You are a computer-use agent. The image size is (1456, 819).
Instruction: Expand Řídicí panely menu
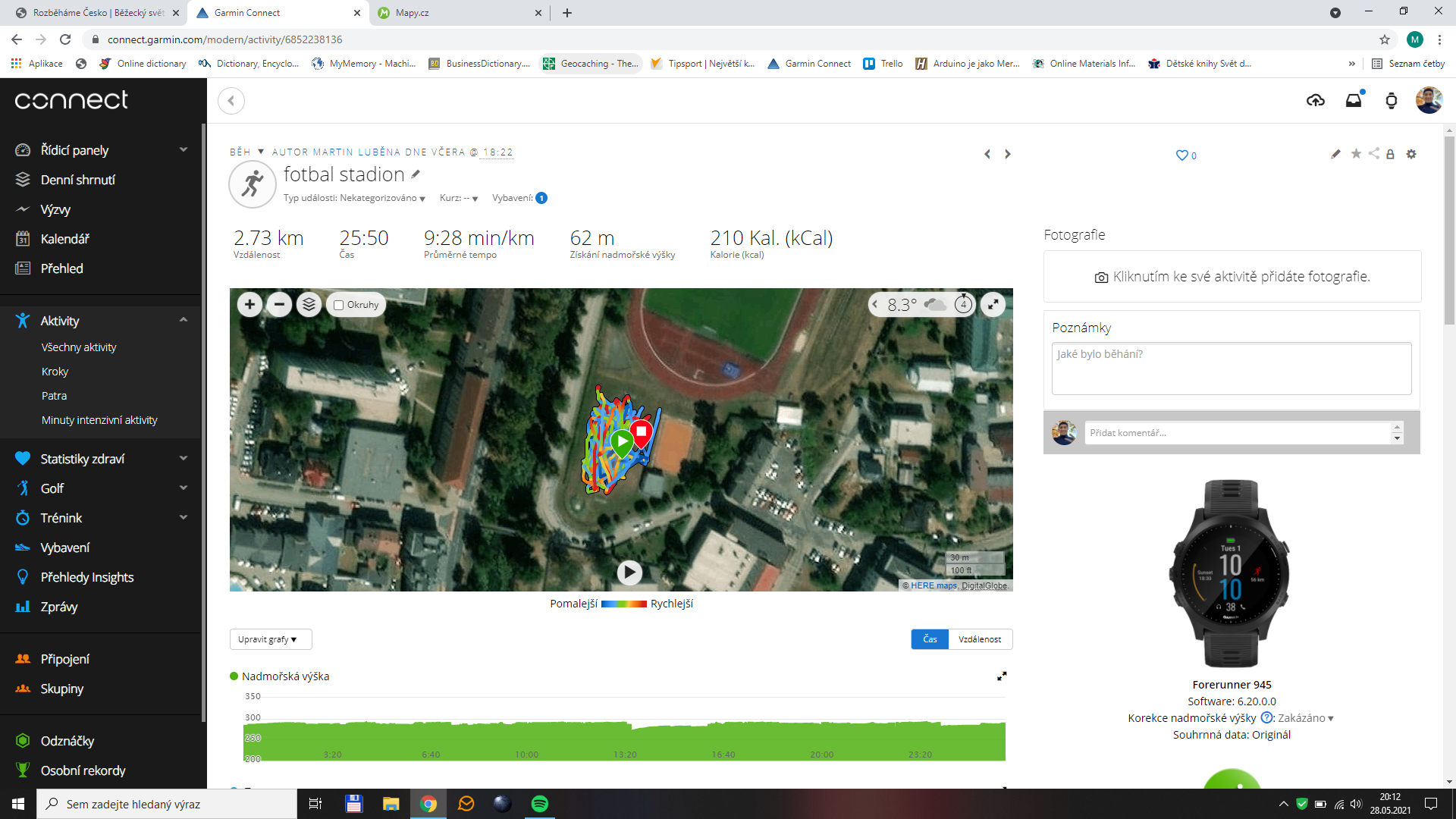point(183,149)
